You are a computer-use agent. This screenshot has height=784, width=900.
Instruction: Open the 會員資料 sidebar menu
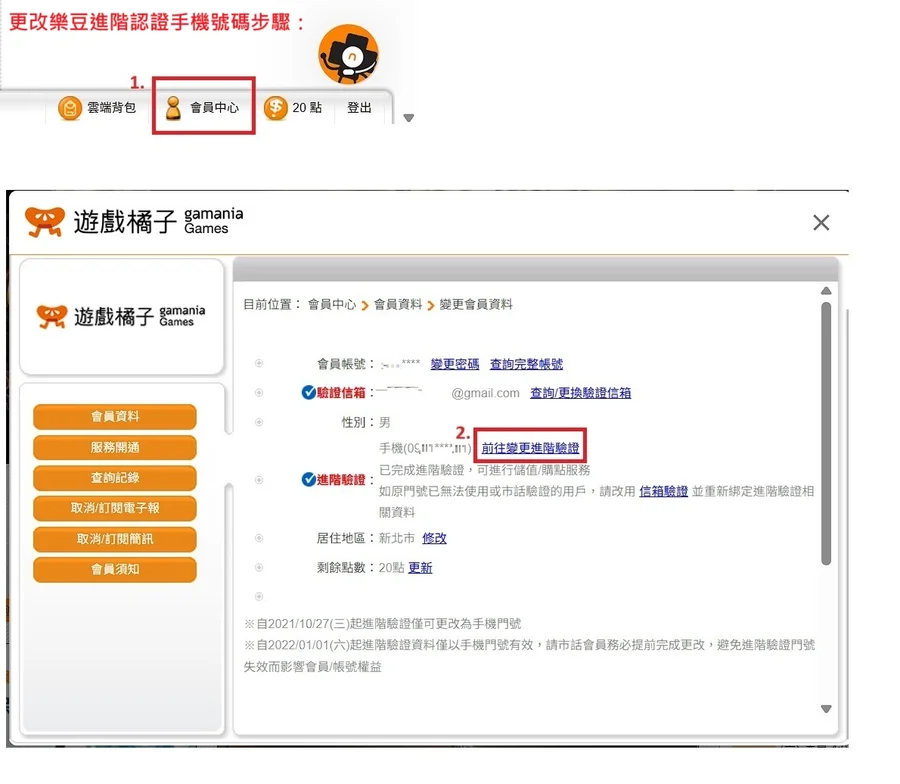click(115, 417)
